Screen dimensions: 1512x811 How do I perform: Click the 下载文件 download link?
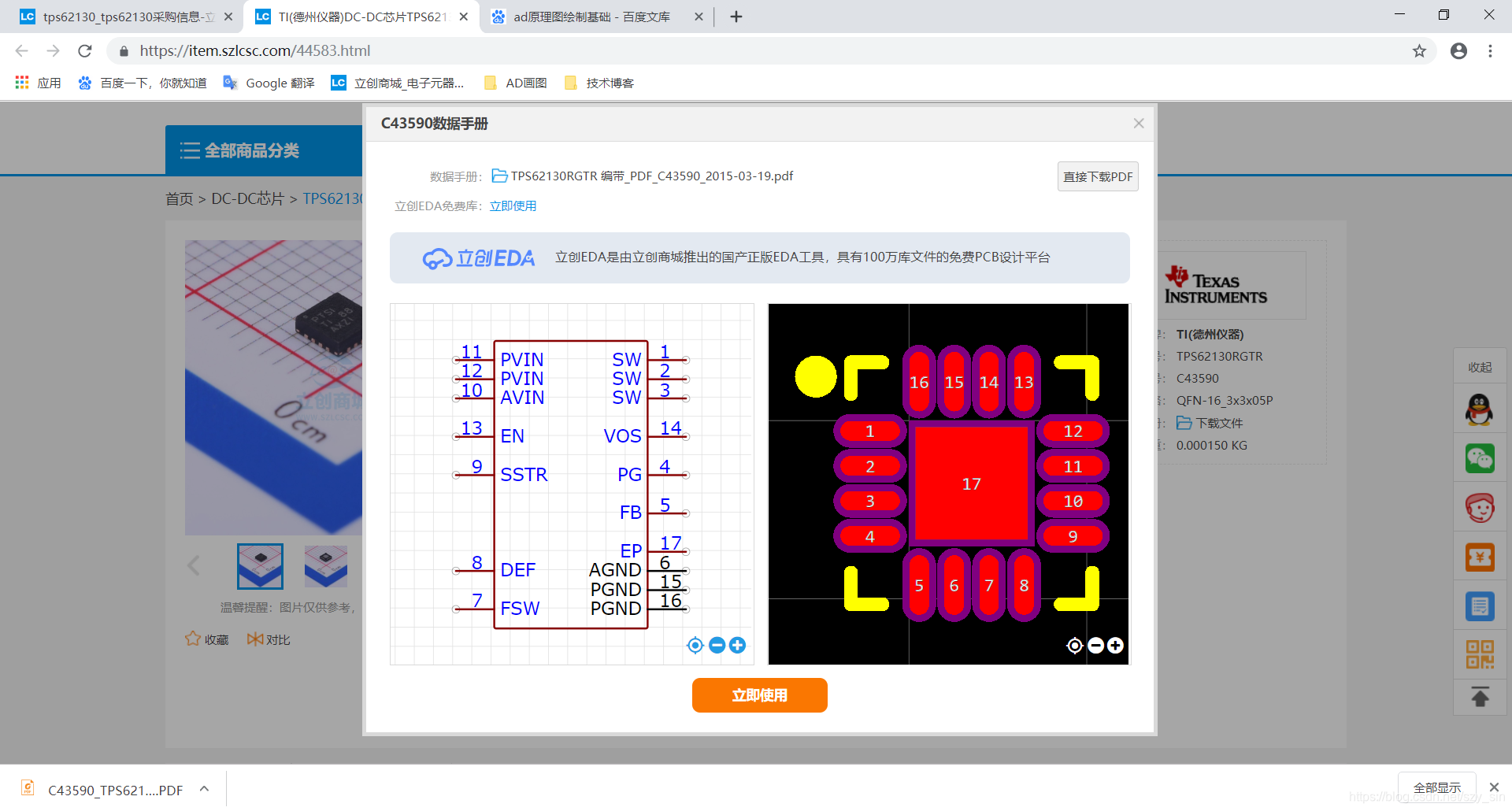(1210, 423)
